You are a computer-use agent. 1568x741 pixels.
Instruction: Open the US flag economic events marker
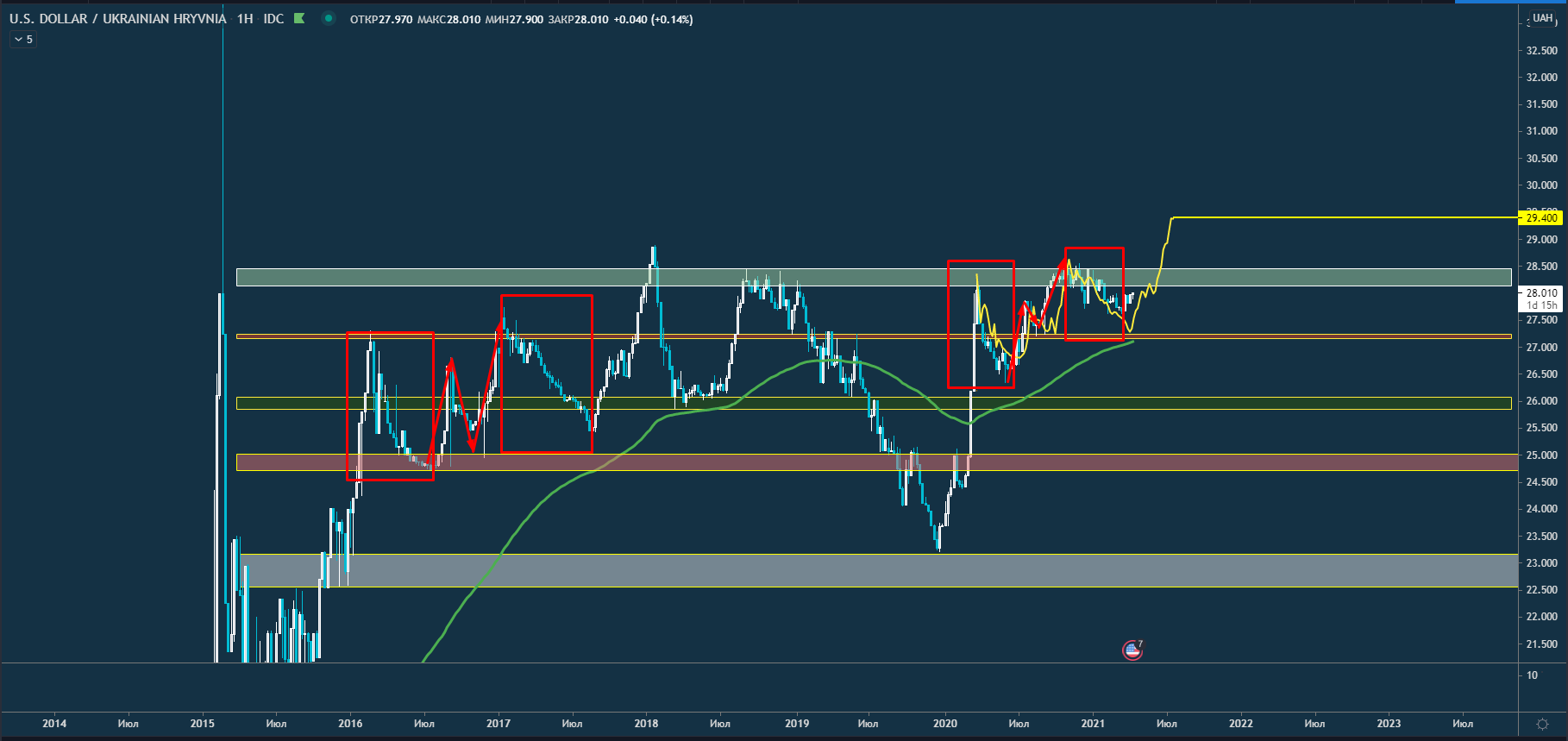1132,650
